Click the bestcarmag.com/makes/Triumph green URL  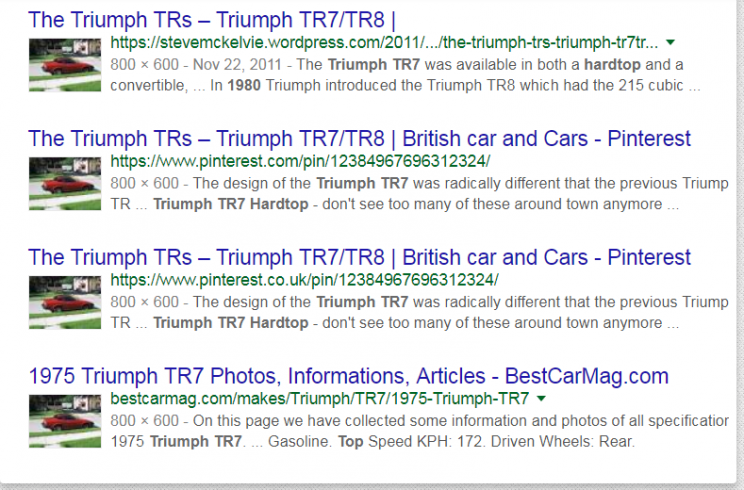(x=320, y=399)
